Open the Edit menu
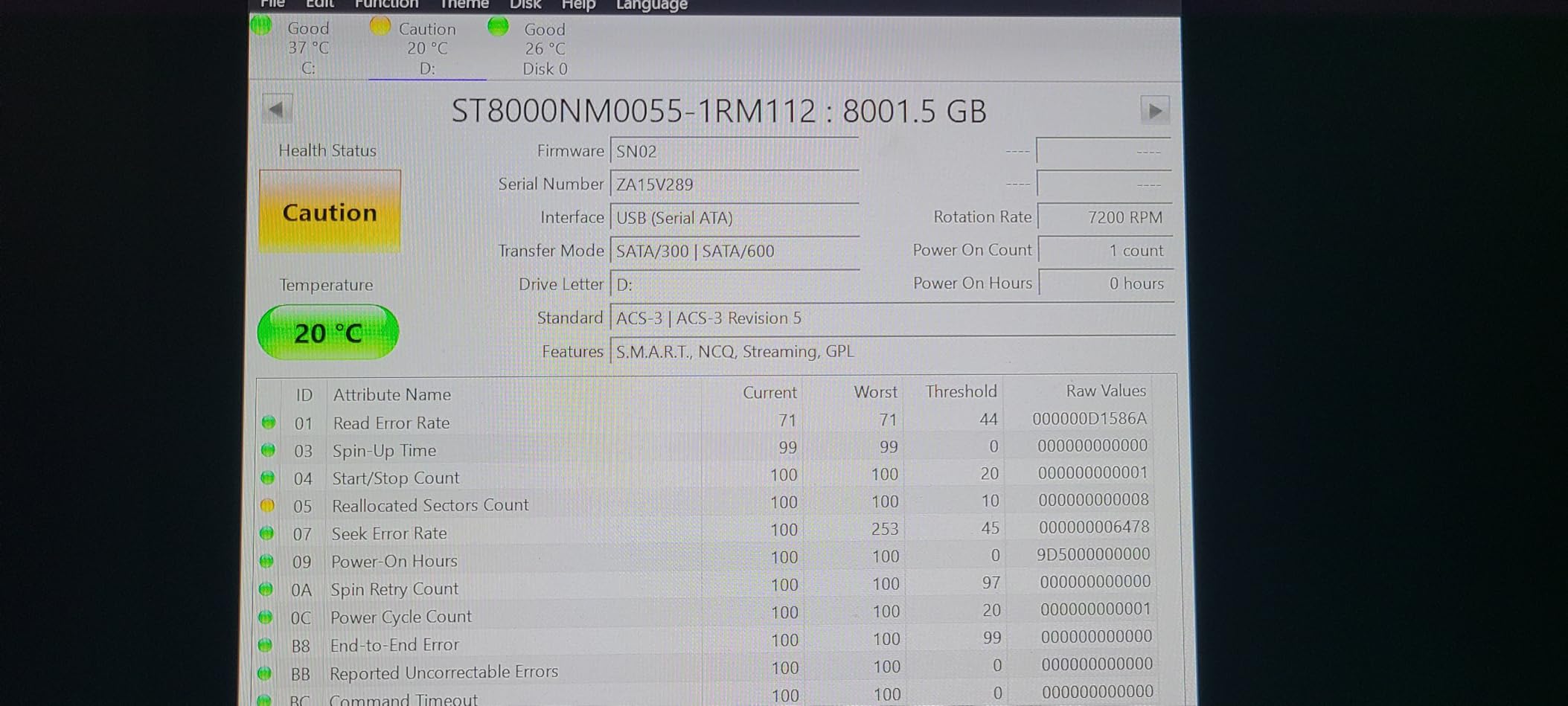The height and width of the screenshot is (706, 1568). 320,4
